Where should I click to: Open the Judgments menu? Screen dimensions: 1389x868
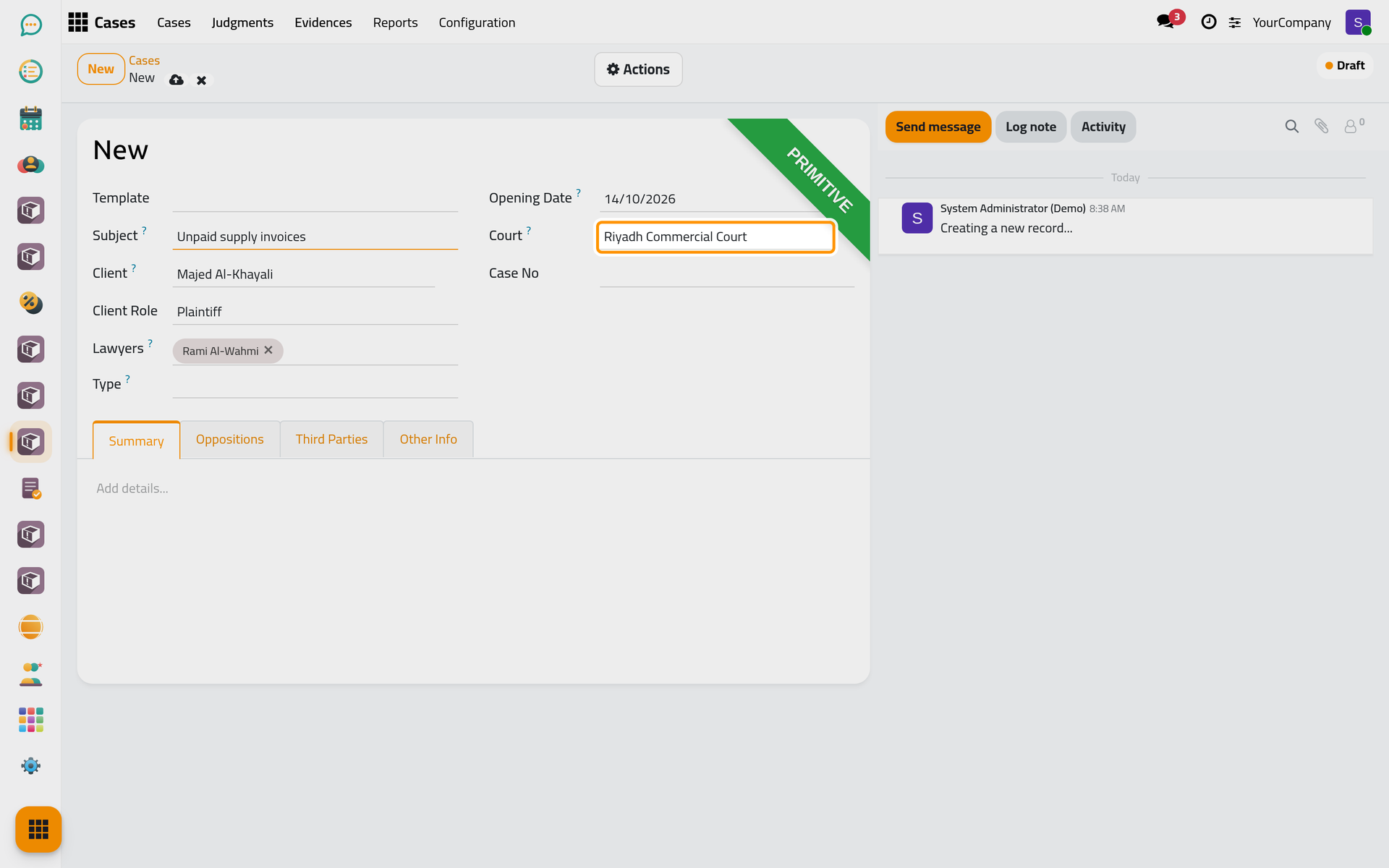(242, 22)
